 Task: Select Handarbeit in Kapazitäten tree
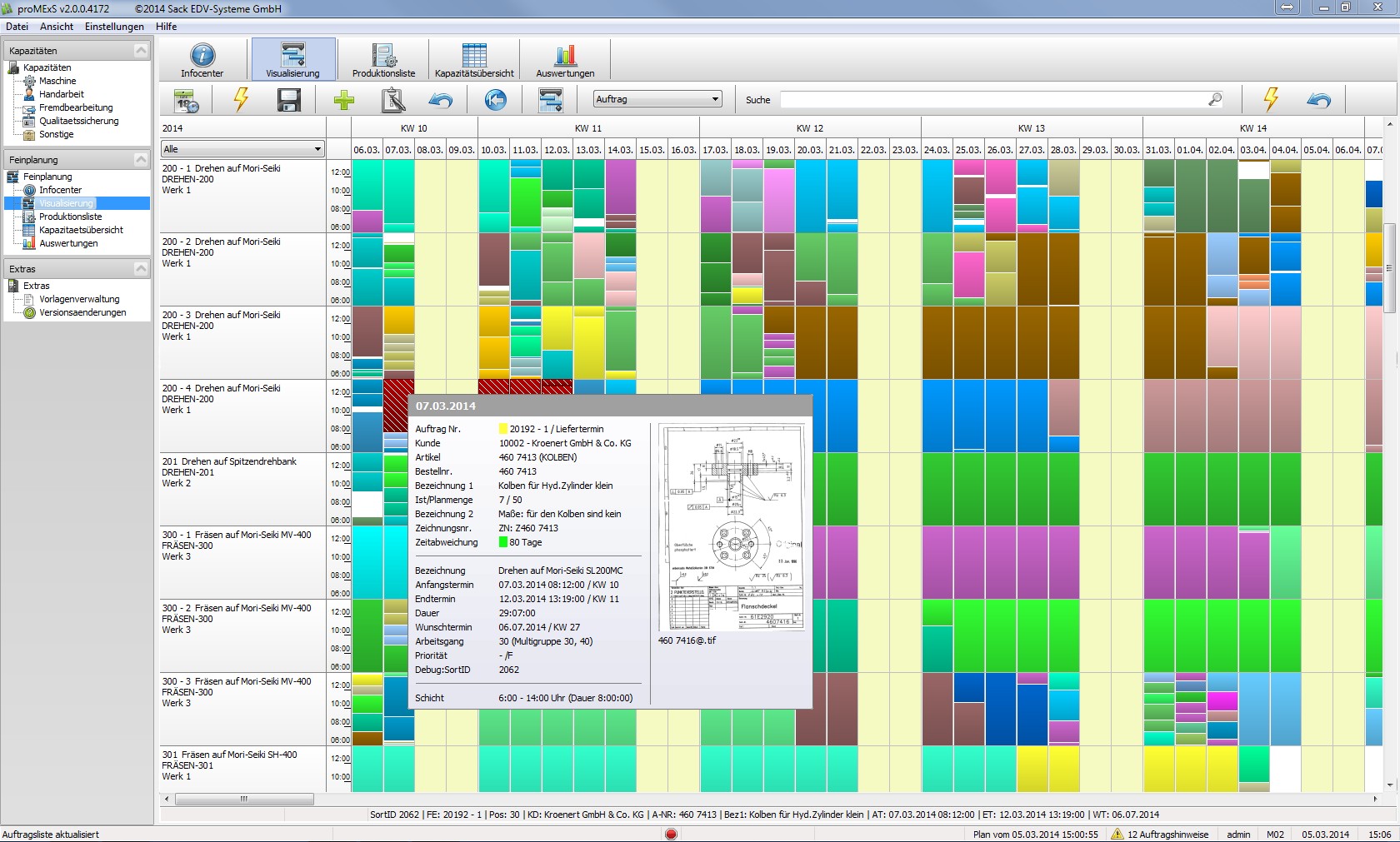[x=62, y=94]
